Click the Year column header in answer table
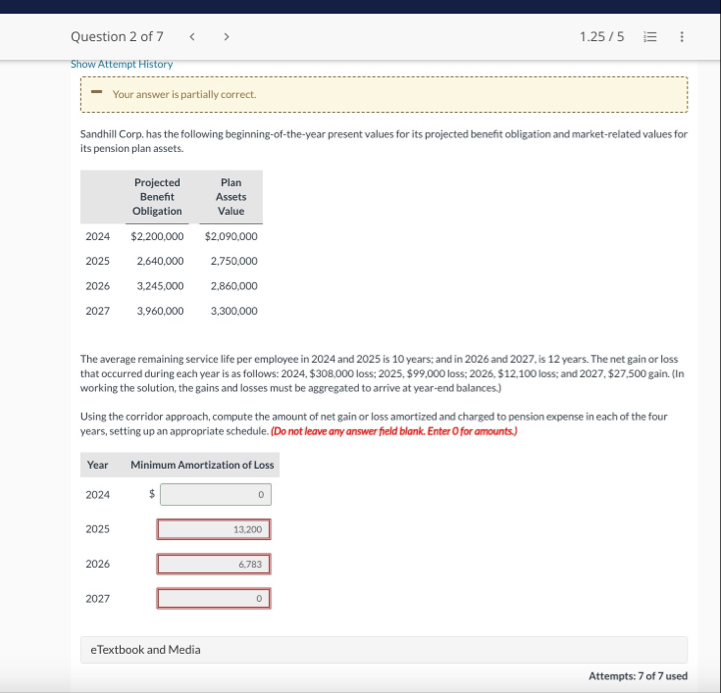Viewport: 721px width, 693px height. [97, 465]
